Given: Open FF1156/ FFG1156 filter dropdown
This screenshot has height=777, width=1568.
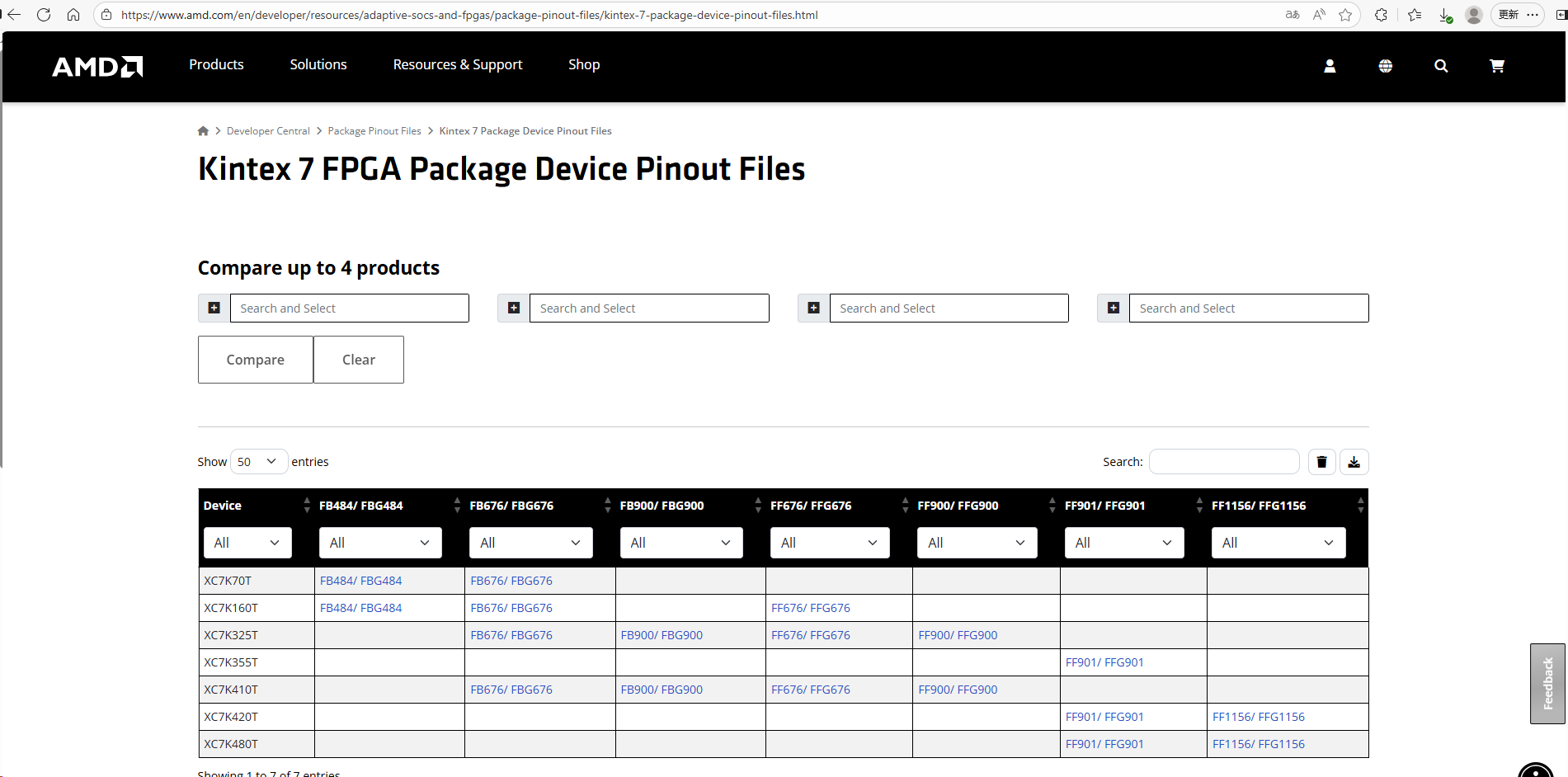Looking at the screenshot, I should click(x=1278, y=543).
